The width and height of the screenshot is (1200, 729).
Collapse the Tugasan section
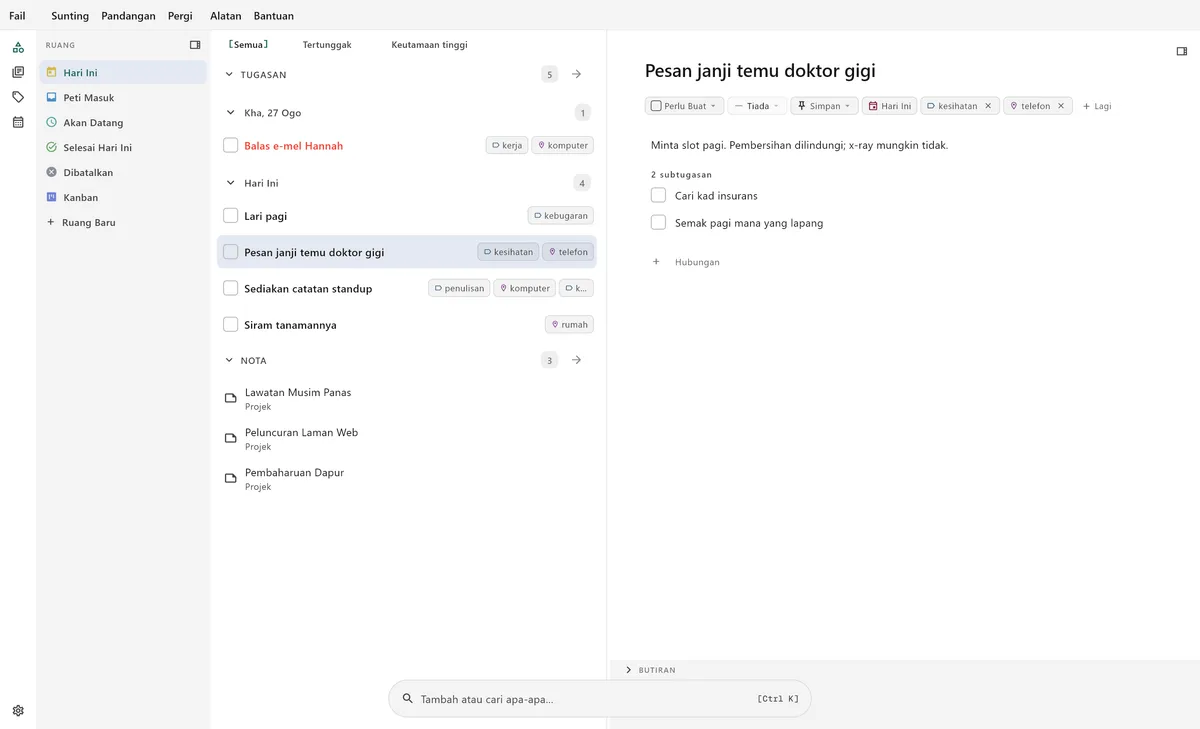coord(229,75)
